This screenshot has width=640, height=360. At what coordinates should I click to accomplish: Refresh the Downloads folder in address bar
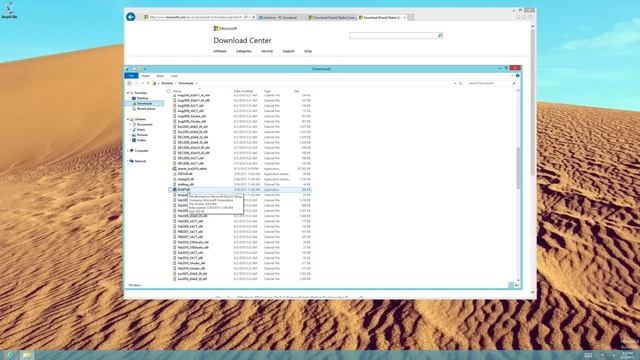click(x=460, y=83)
